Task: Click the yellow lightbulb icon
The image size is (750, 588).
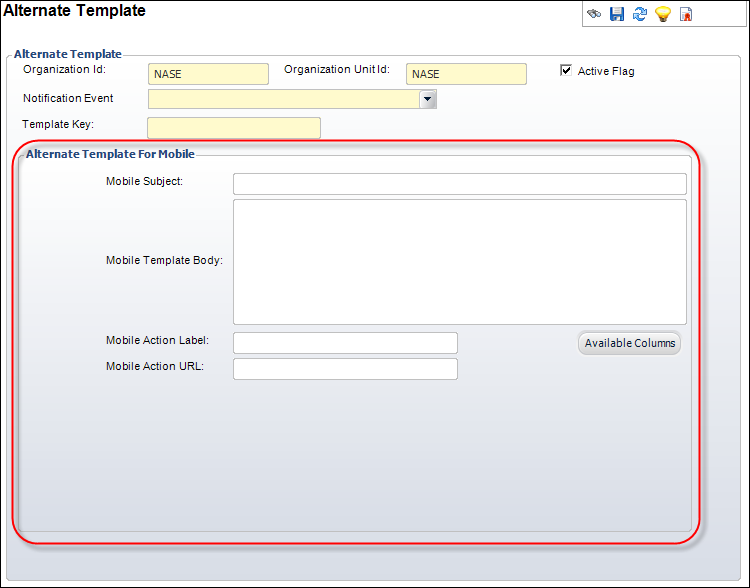Action: (662, 14)
